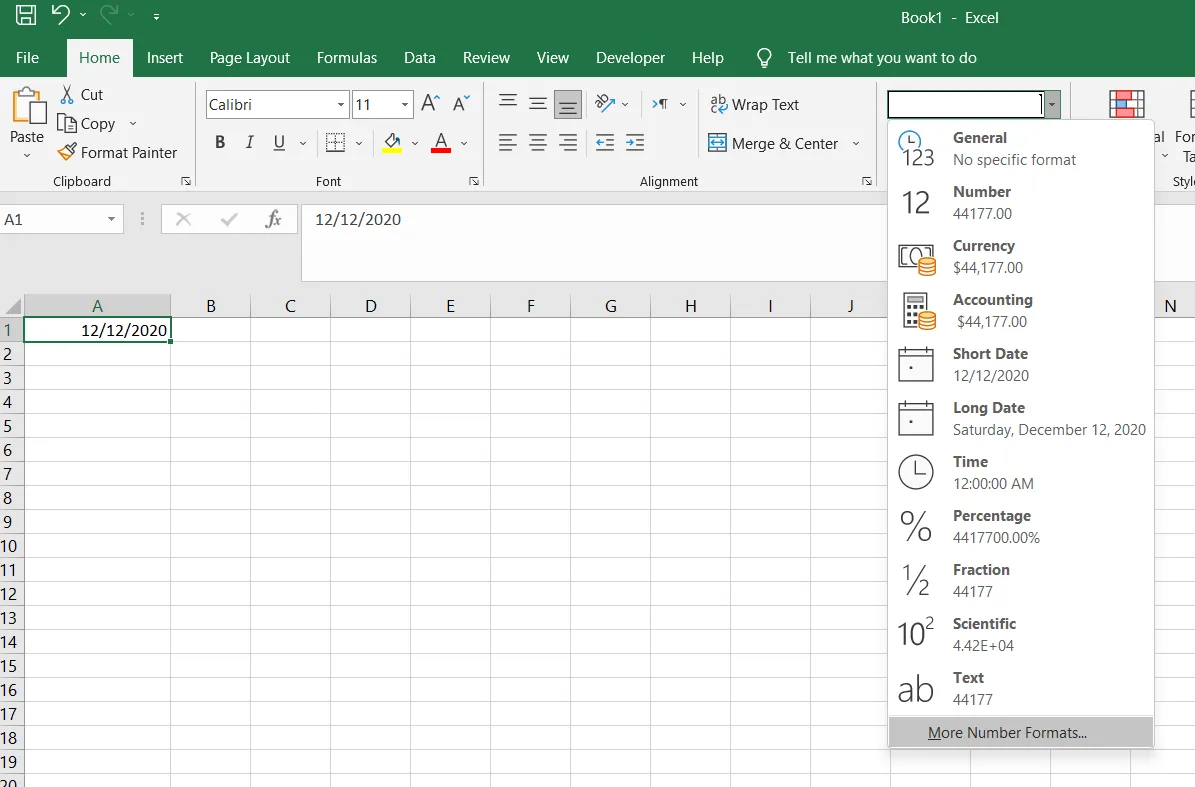Choose Percentage format option

pos(1021,526)
